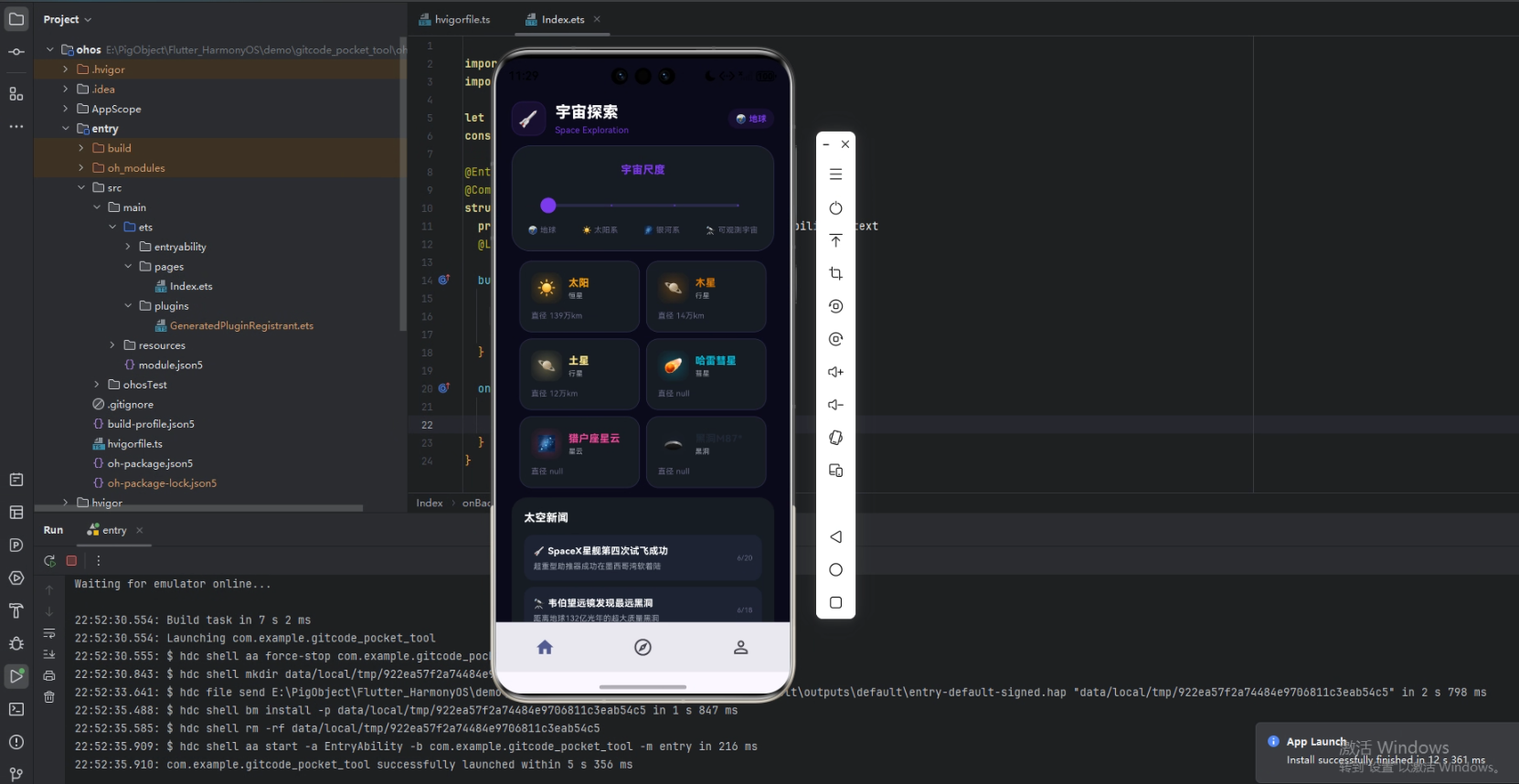Screen dimensions: 1519x784
Task: Open the Commit tool window icon
Action: click(16, 52)
